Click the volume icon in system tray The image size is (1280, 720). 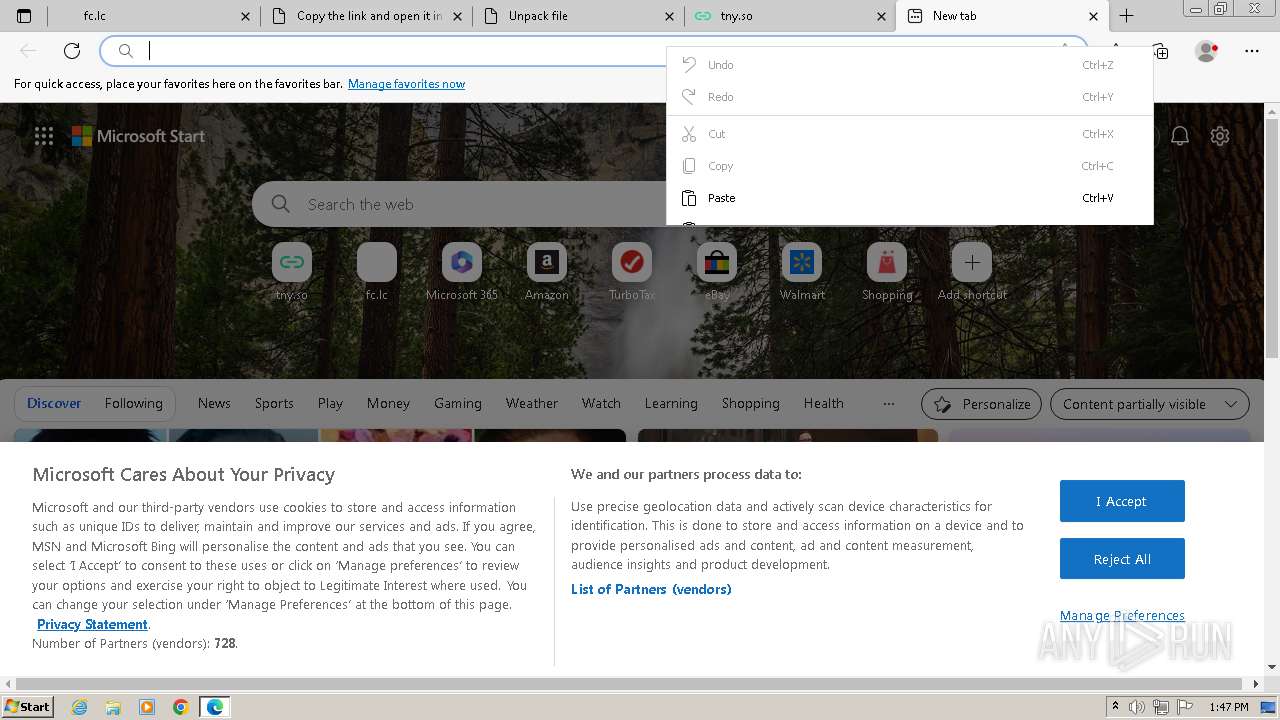pos(1137,707)
